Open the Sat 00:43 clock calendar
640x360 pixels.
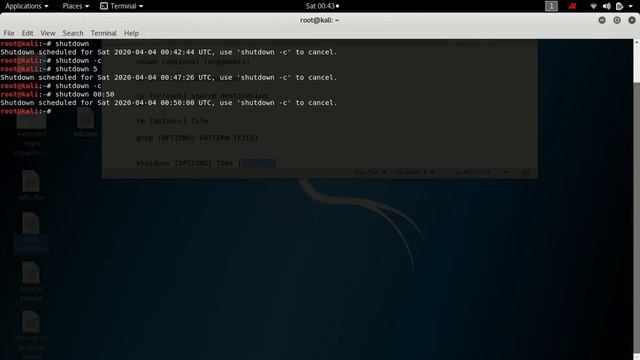322,6
